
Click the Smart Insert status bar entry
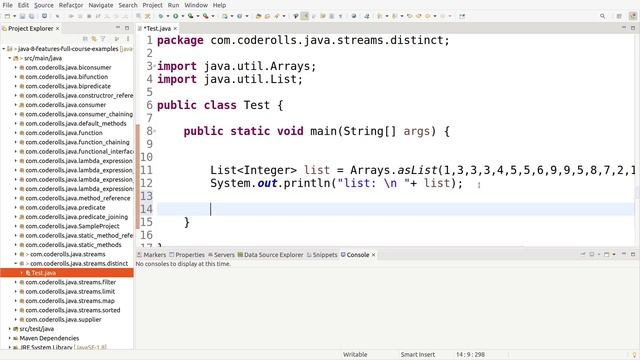coord(418,354)
